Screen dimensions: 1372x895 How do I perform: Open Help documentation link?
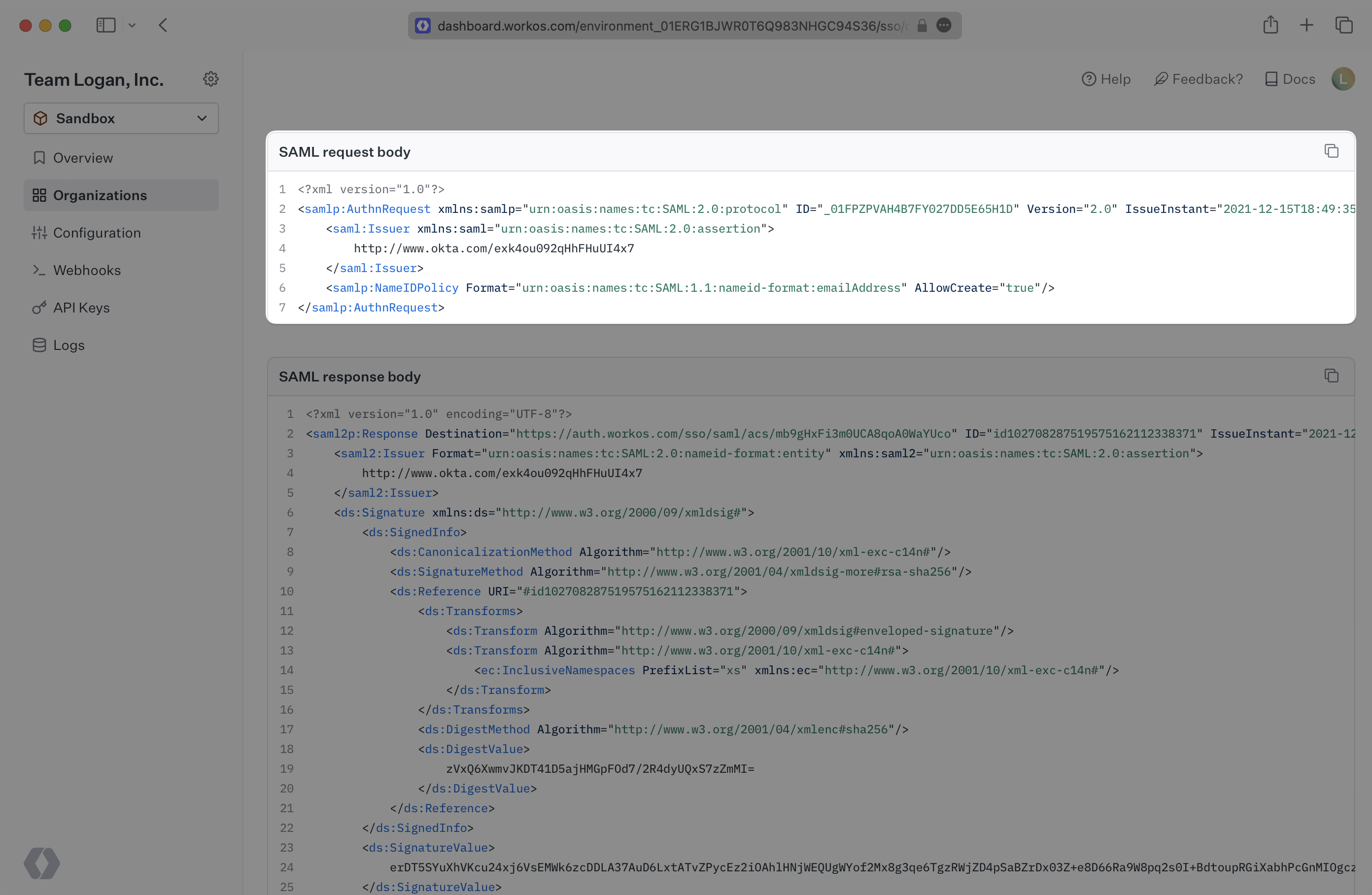(x=1105, y=79)
